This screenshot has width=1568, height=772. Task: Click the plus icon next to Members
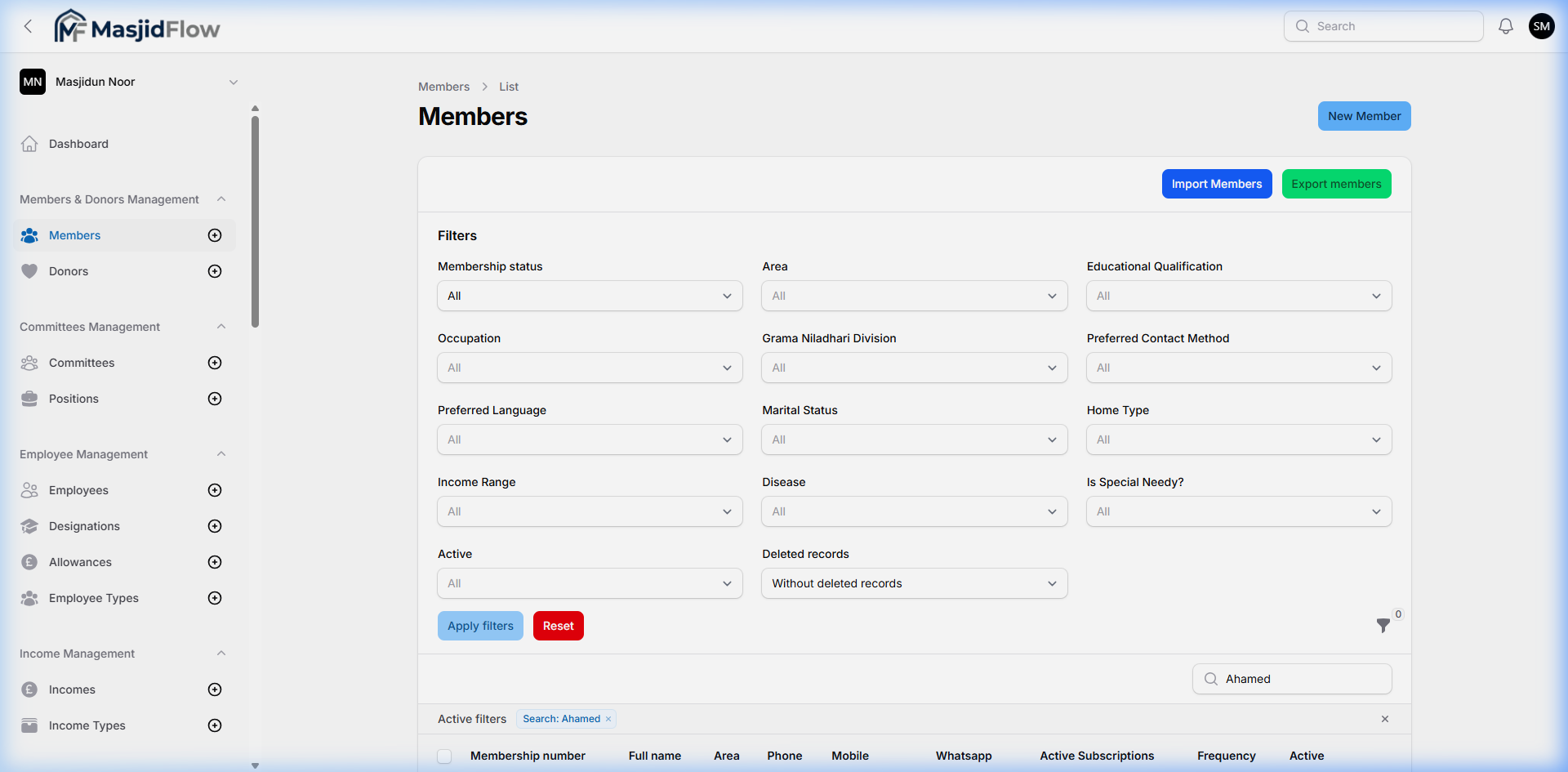[x=214, y=235]
